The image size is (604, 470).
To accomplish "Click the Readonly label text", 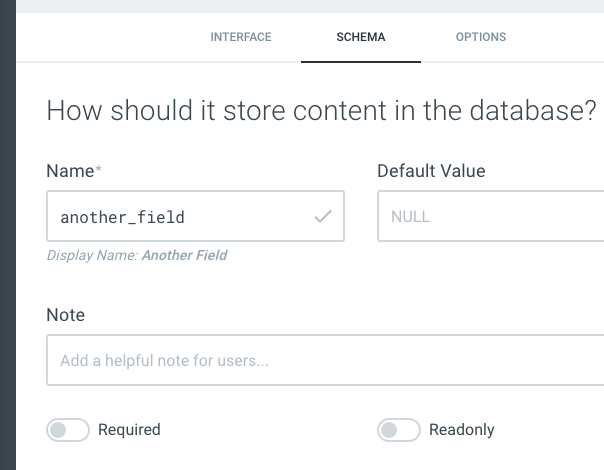I will (x=461, y=430).
